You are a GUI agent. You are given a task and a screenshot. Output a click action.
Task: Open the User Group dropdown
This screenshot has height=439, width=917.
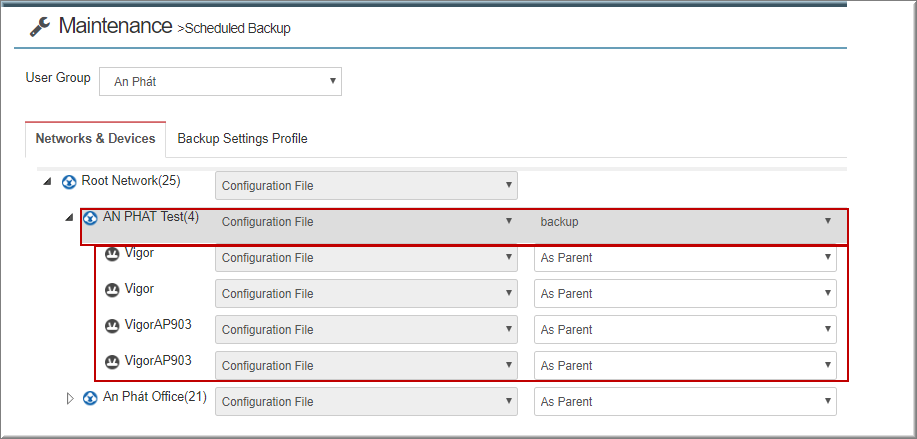[220, 81]
